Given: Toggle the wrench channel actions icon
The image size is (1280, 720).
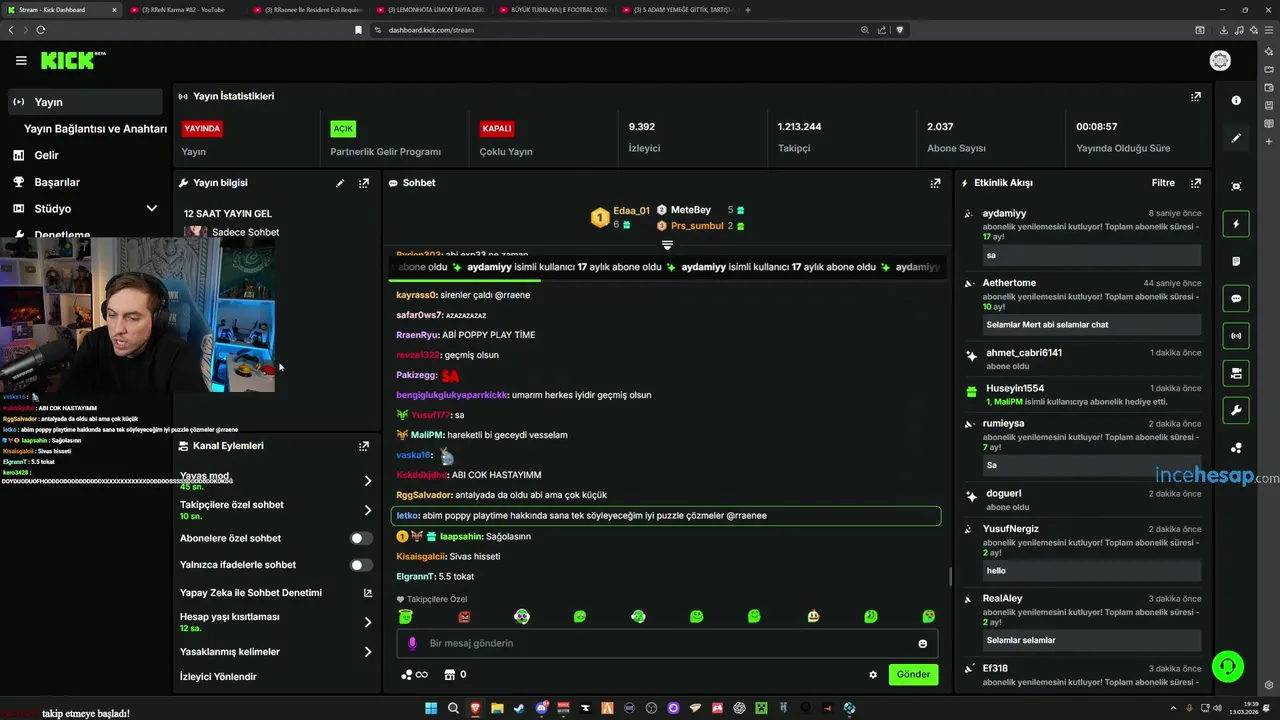Looking at the screenshot, I should pos(1236,410).
